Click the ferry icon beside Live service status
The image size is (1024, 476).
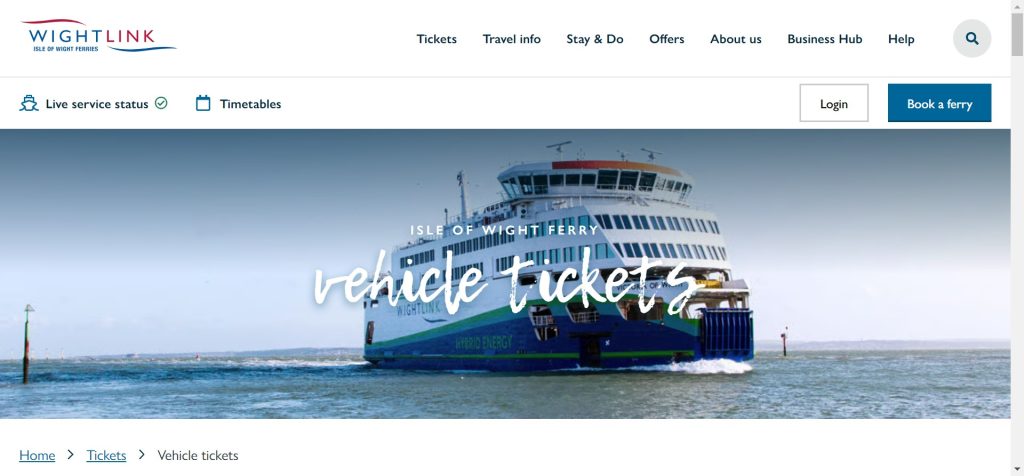[29, 103]
